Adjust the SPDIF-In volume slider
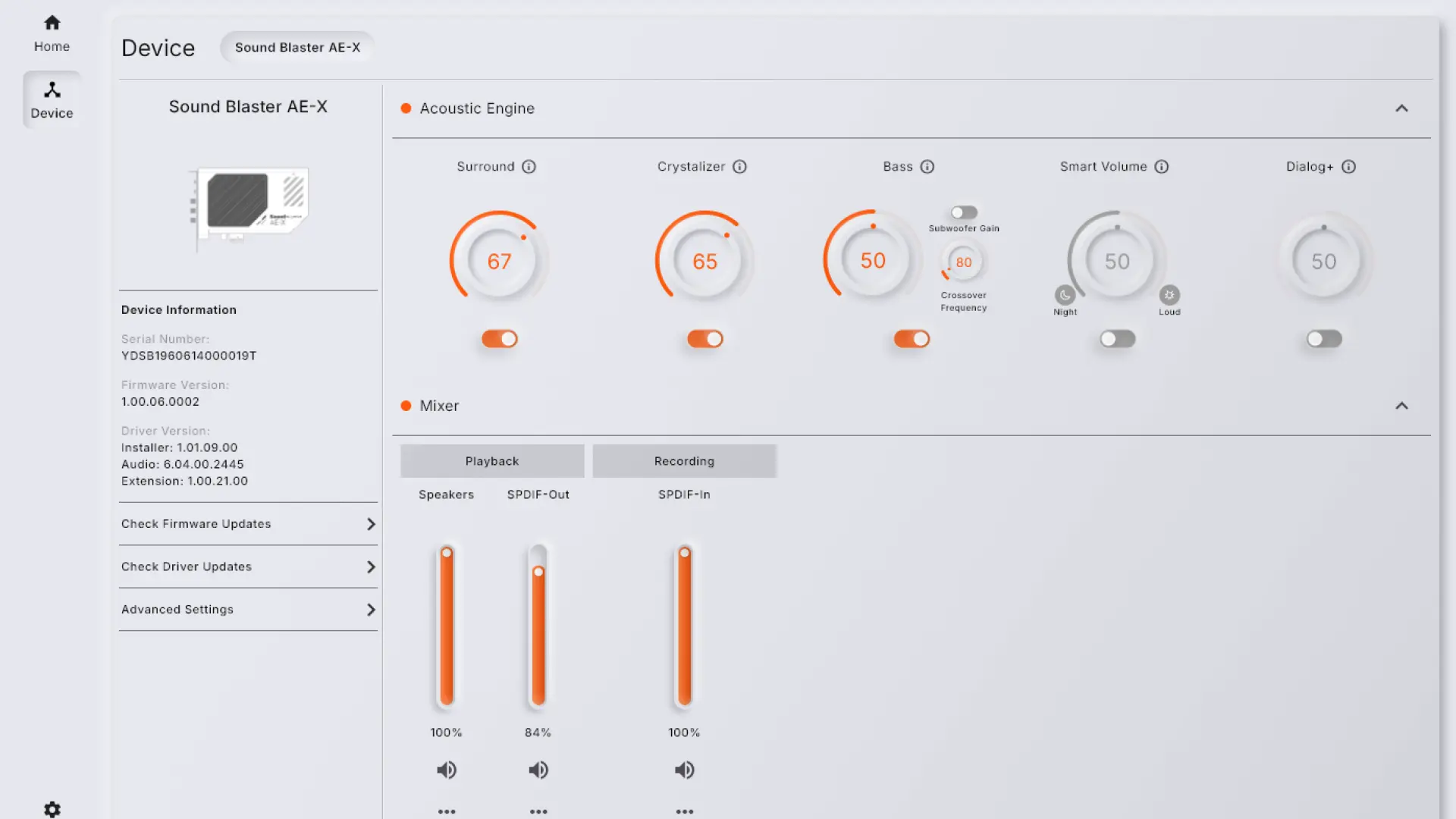Screen dimensions: 1456x819 (684, 626)
